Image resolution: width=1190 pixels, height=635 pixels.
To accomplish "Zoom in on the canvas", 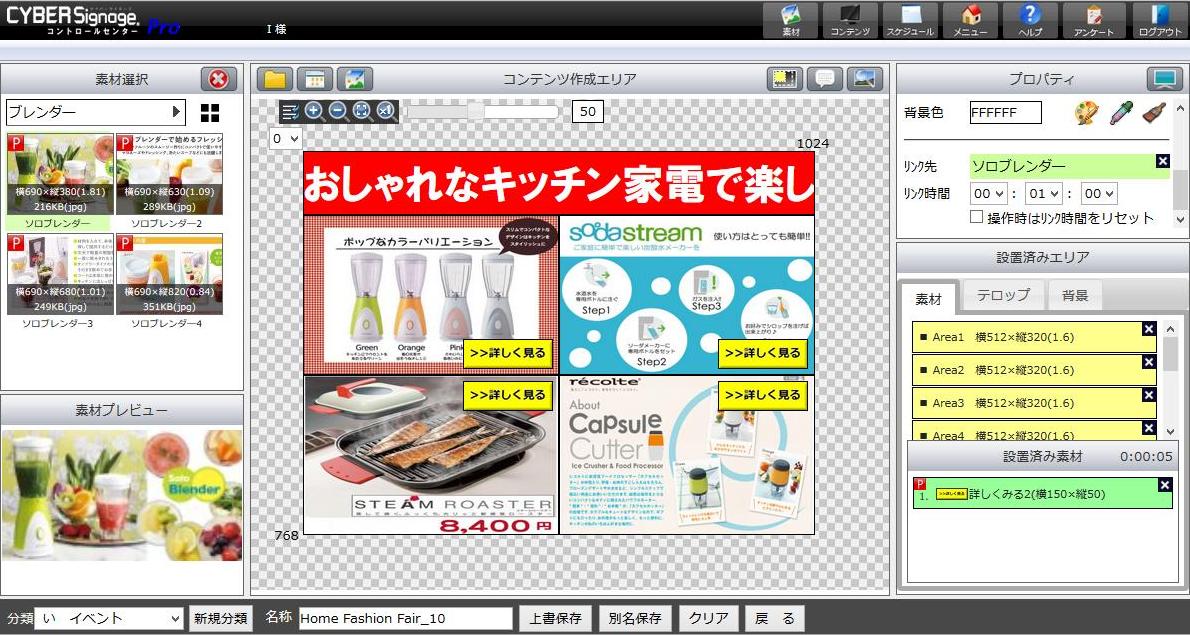I will pos(313,112).
